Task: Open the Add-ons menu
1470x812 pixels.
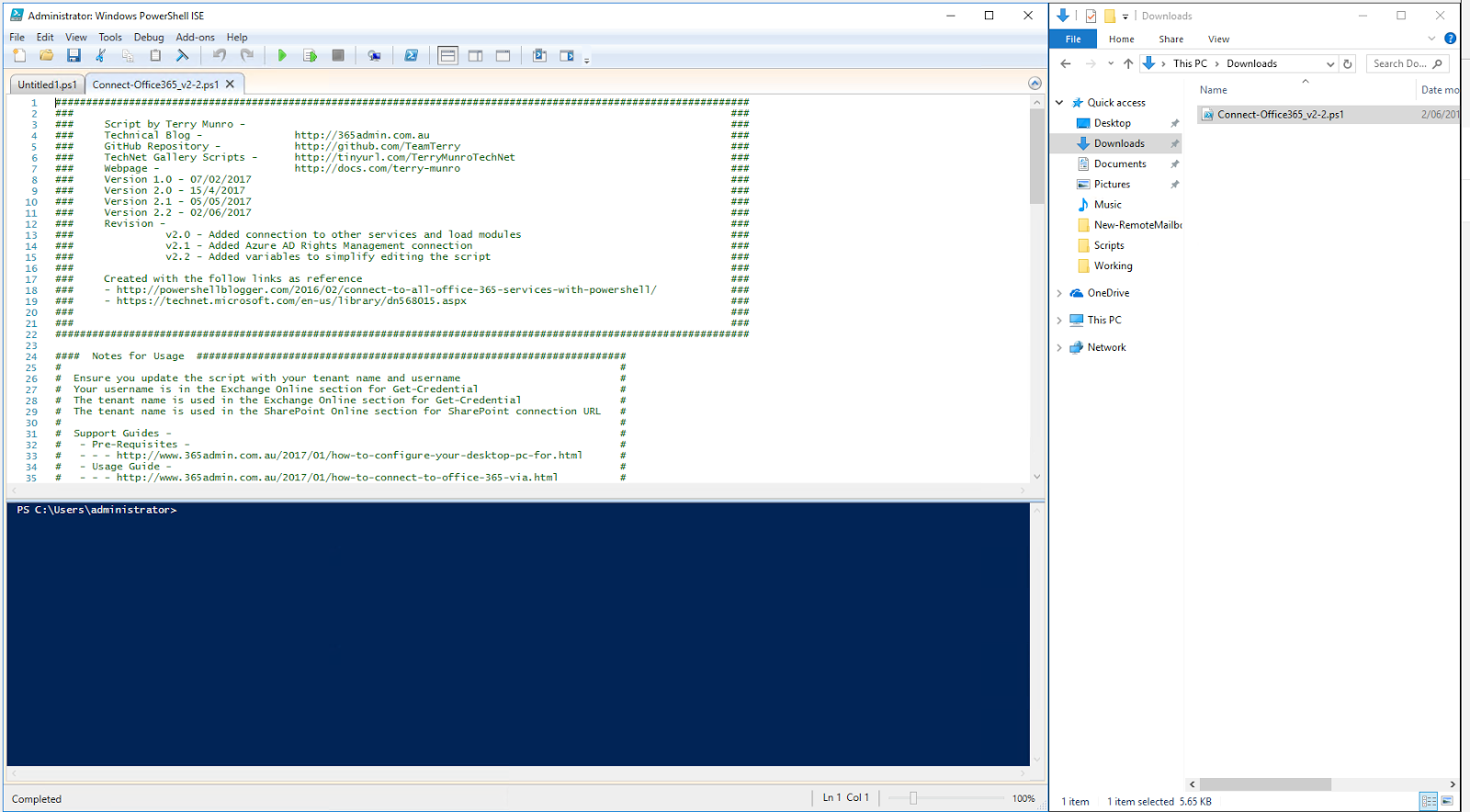Action: [195, 38]
